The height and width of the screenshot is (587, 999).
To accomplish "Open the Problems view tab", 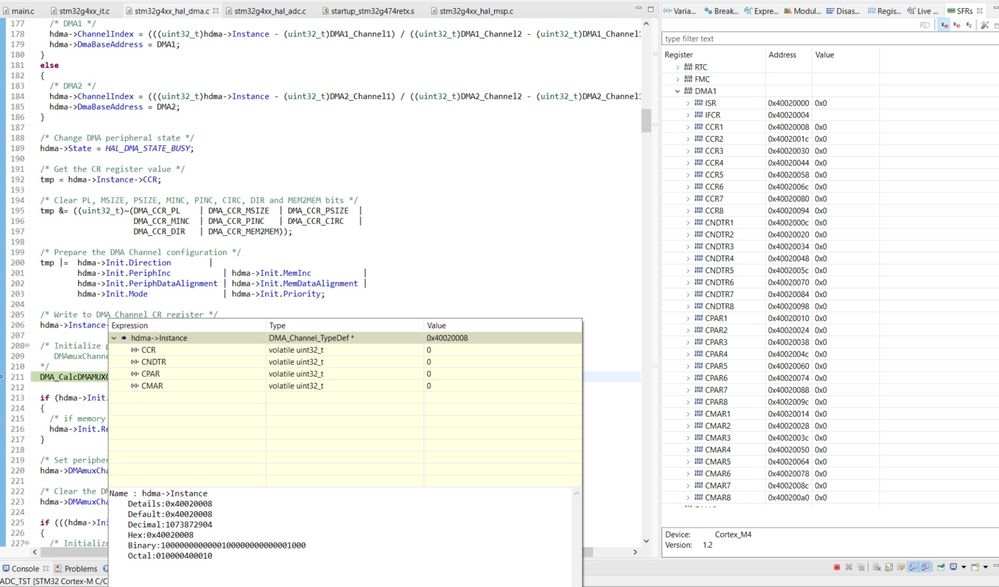I will [76, 569].
